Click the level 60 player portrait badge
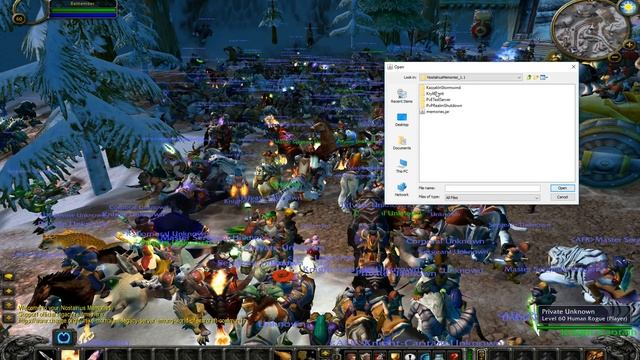Screen dimensions: 640x360 19,19
